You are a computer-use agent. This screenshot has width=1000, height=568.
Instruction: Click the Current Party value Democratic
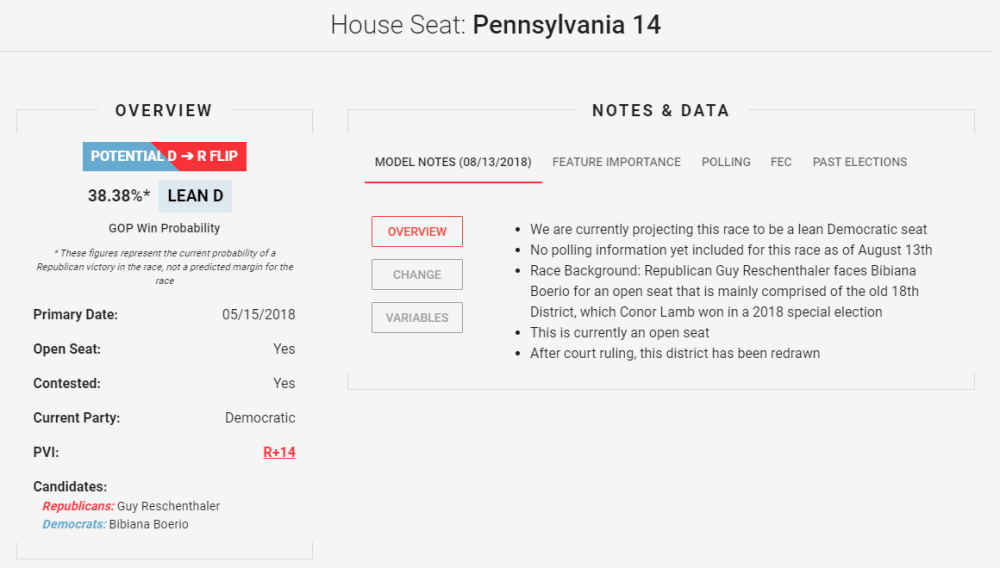click(260, 418)
